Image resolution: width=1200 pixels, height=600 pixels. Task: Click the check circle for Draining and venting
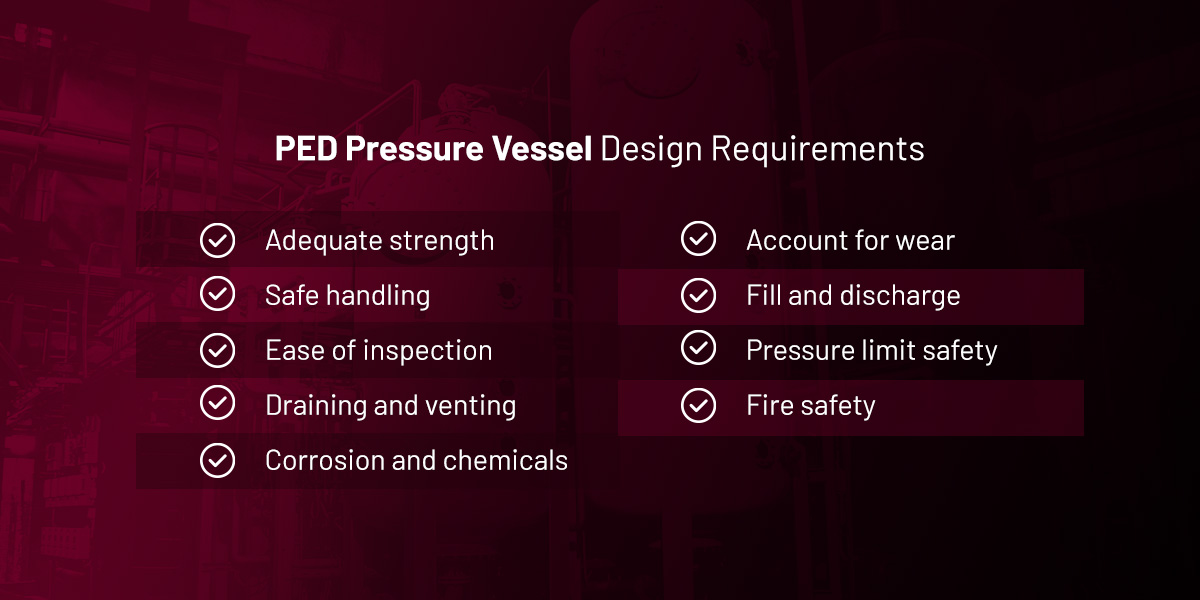[217, 405]
